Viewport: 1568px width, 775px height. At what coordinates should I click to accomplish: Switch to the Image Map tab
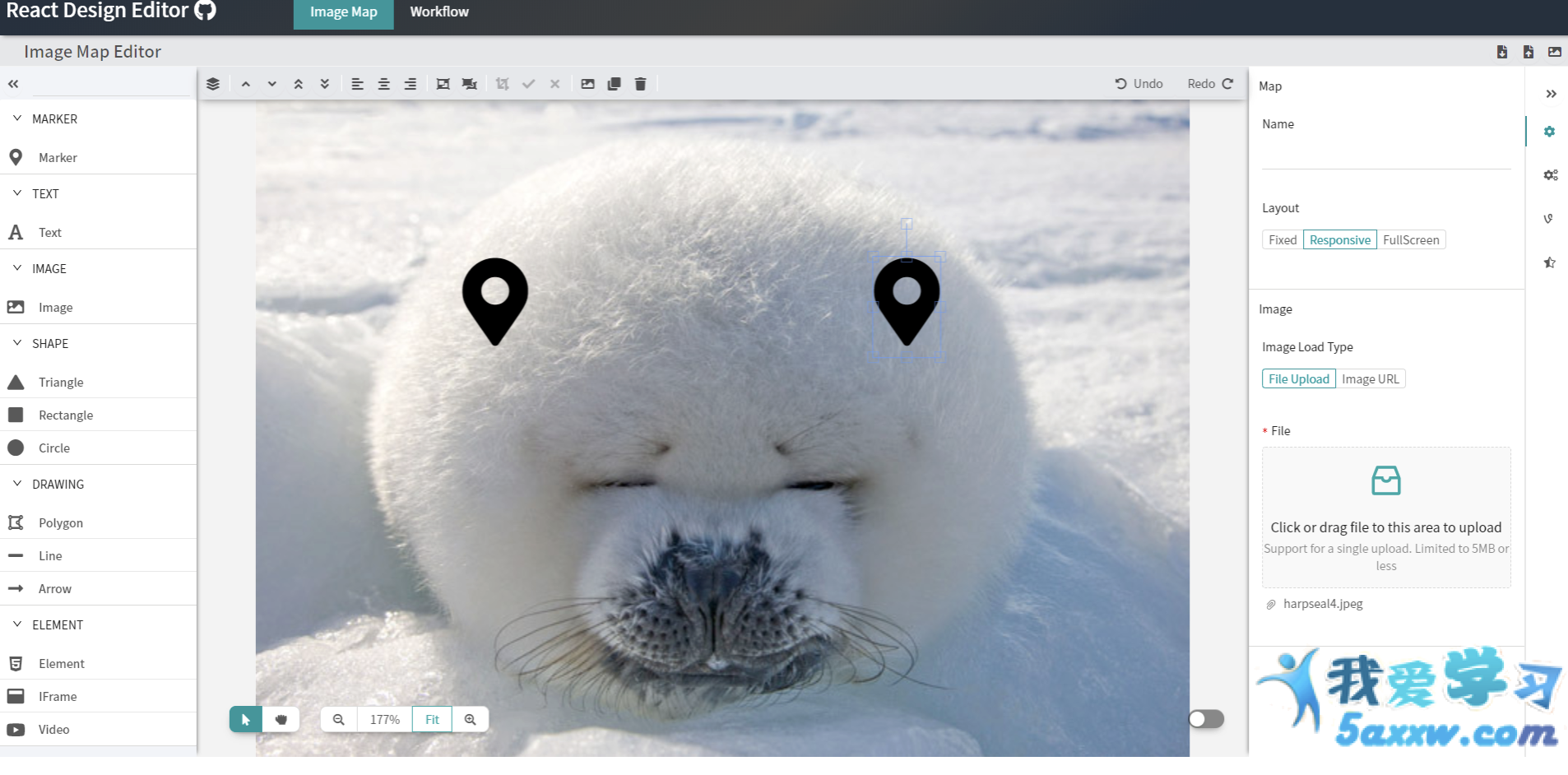coord(343,12)
